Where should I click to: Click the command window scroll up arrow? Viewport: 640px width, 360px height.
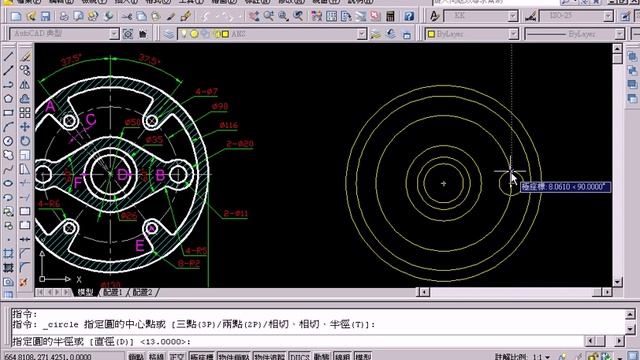pos(630,314)
